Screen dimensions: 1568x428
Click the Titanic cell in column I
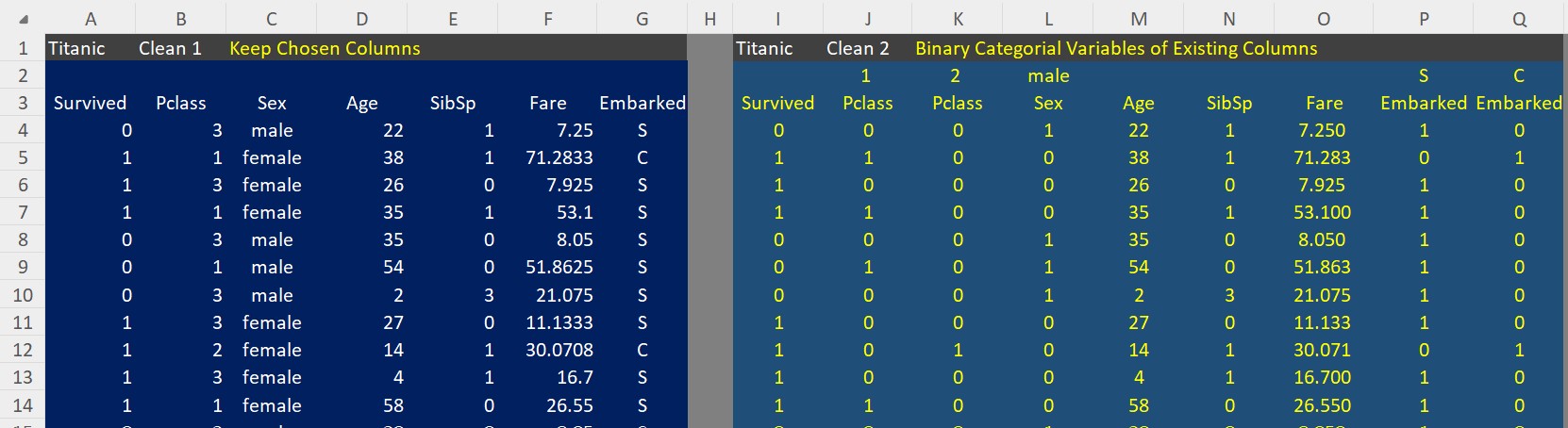[764, 48]
